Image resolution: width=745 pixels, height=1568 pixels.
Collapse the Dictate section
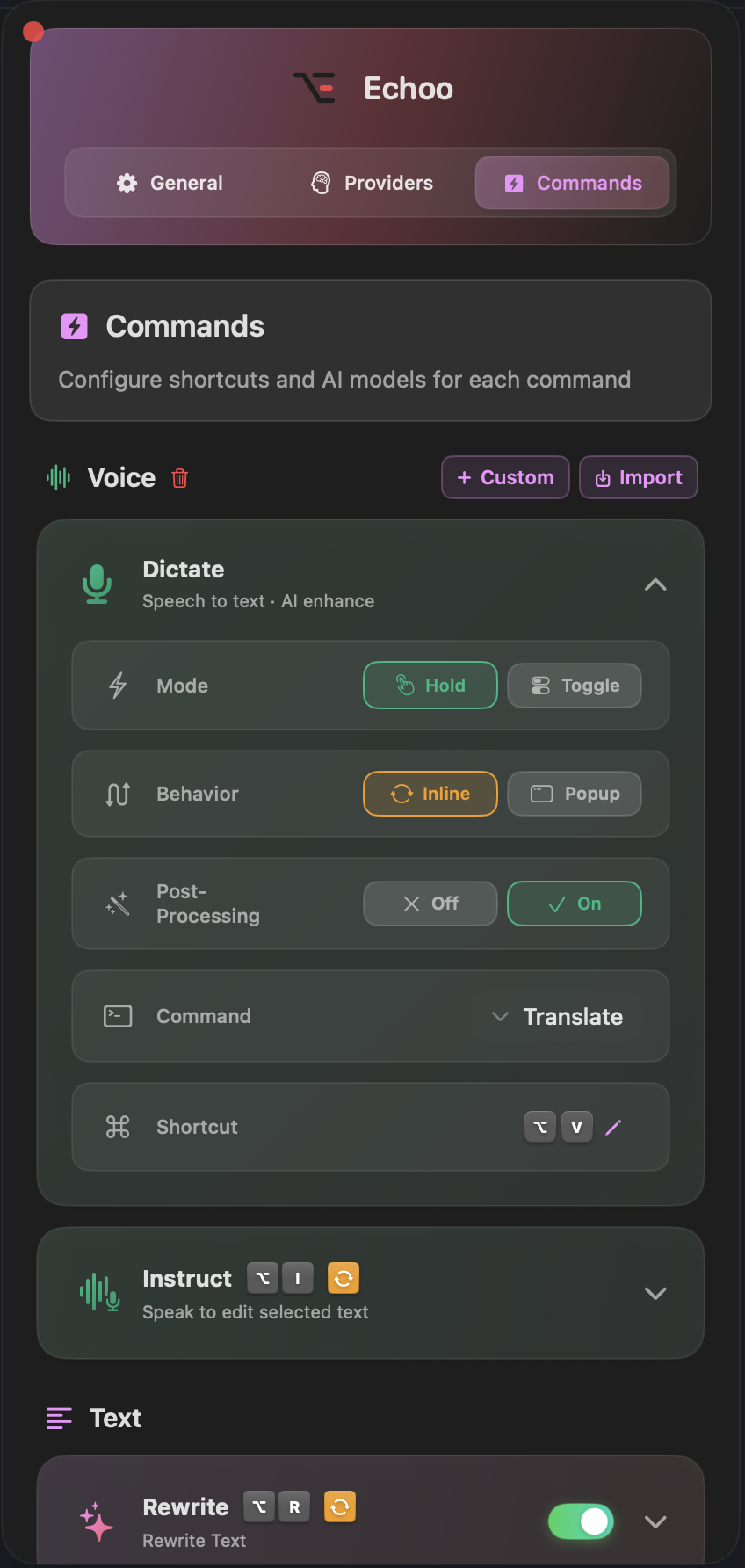click(655, 584)
